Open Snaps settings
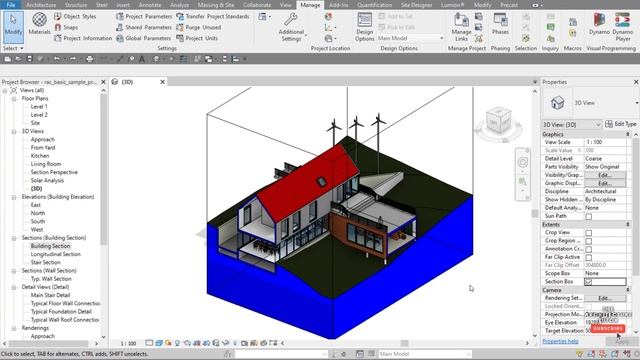640x360 pixels. 66,27
